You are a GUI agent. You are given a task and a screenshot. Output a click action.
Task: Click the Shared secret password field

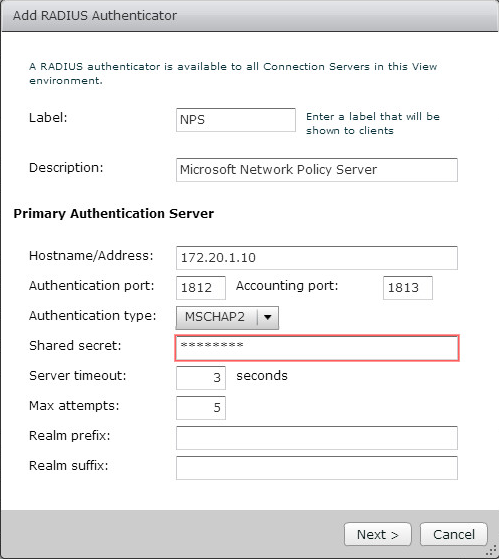(317, 348)
